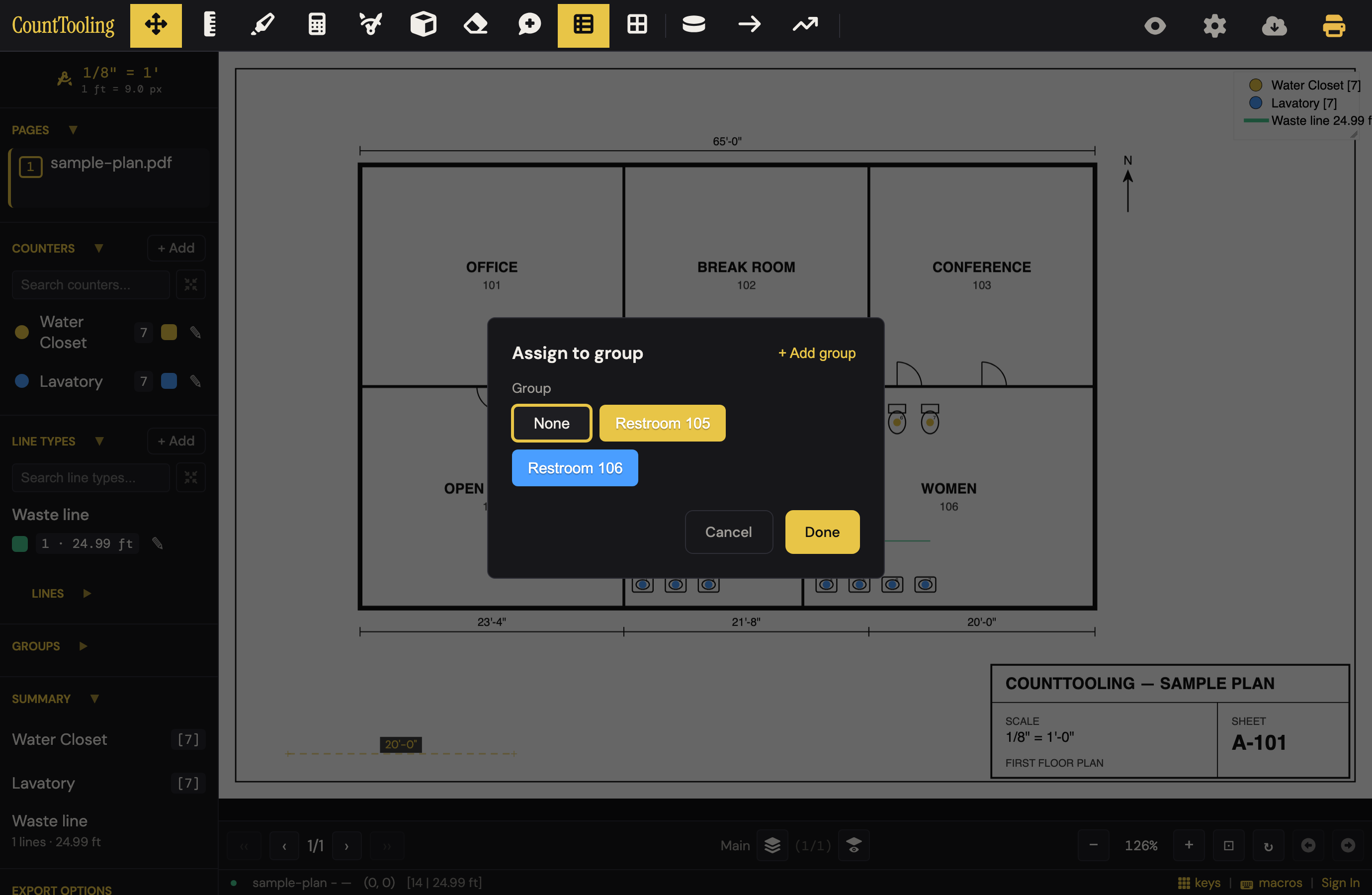This screenshot has width=1372, height=895.
Task: Open Waste line green color swatch
Action: 19,543
